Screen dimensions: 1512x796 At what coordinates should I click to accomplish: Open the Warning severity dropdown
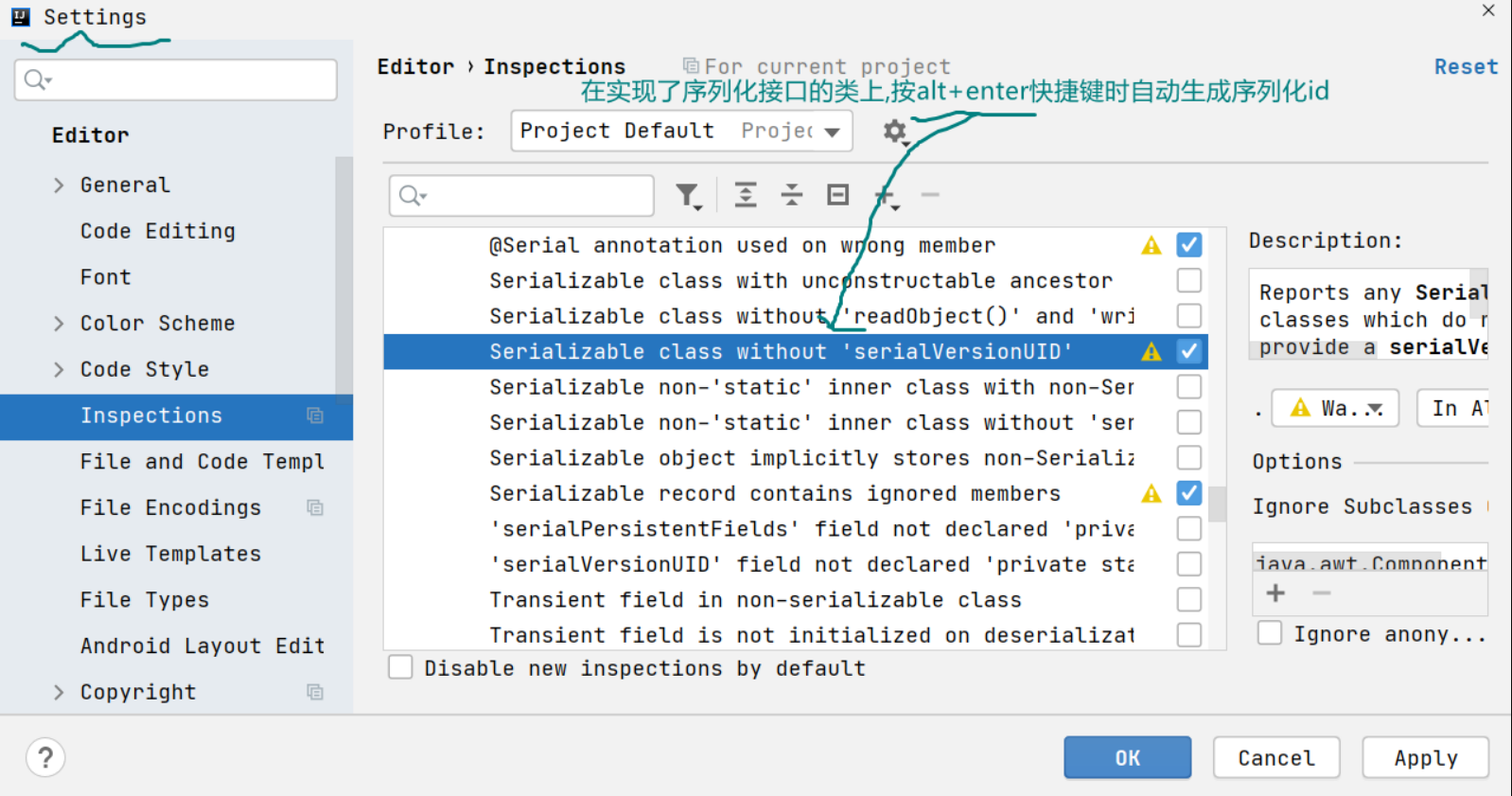pos(1335,408)
